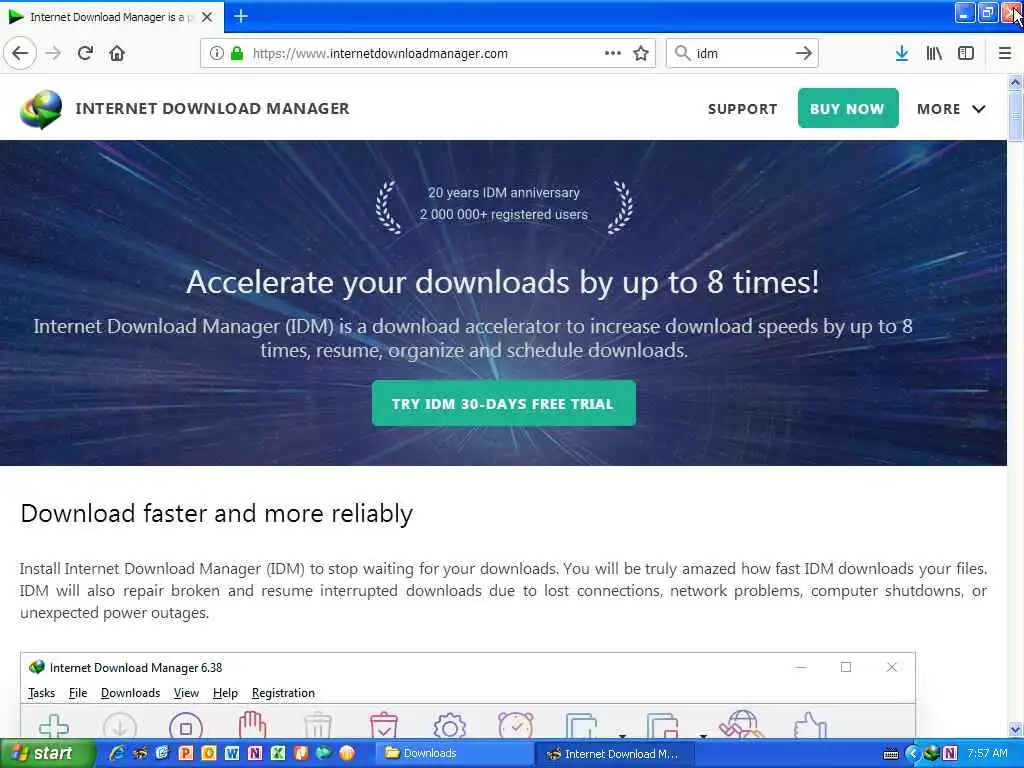Switch to Internet Download M... taskbar button
The width and height of the screenshot is (1024, 768).
pos(614,754)
